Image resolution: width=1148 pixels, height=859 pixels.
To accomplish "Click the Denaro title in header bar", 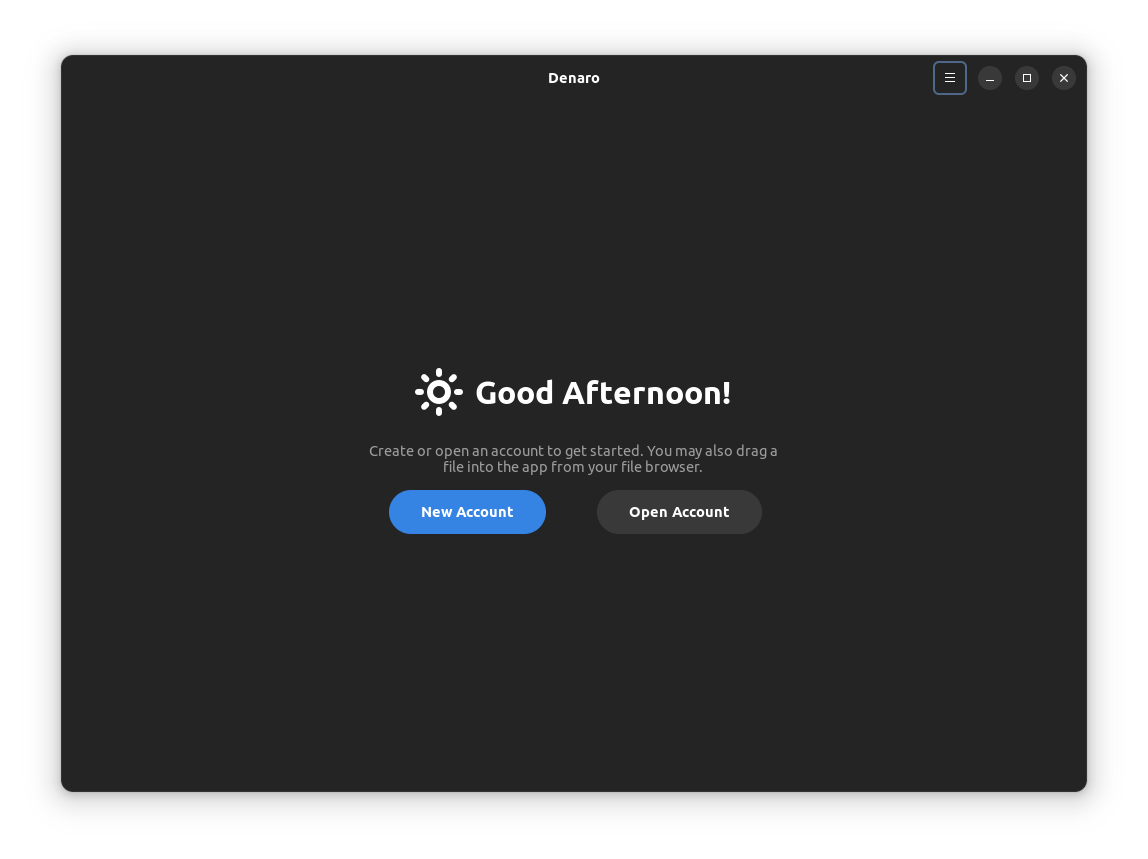I will 574,78.
